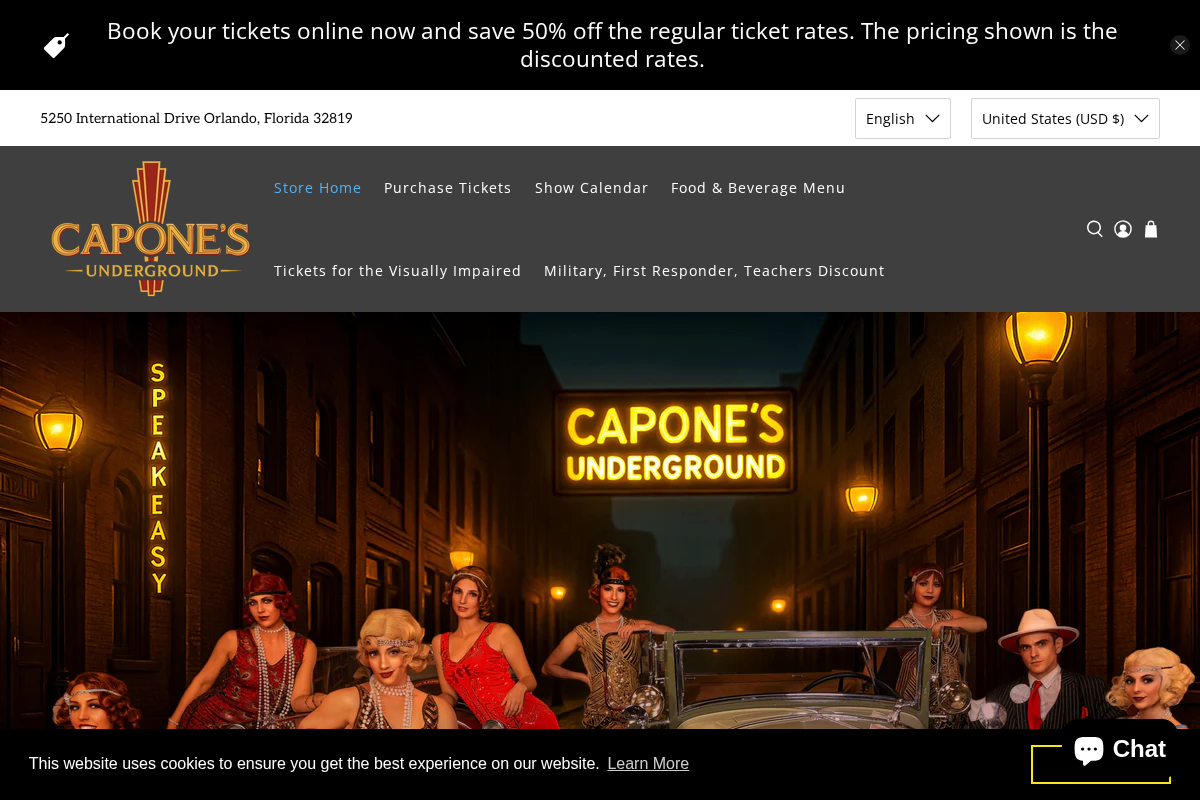1200x800 pixels.
Task: Click the Orlando address text
Action: 196,118
